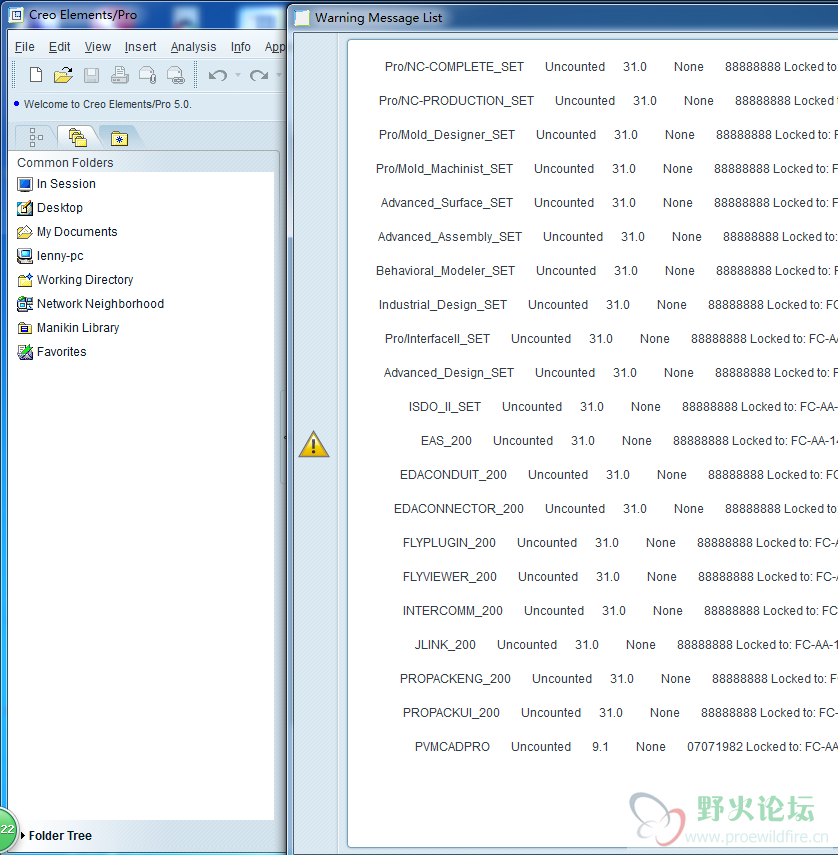Click the Save disk icon
838x855 pixels.
92,75
